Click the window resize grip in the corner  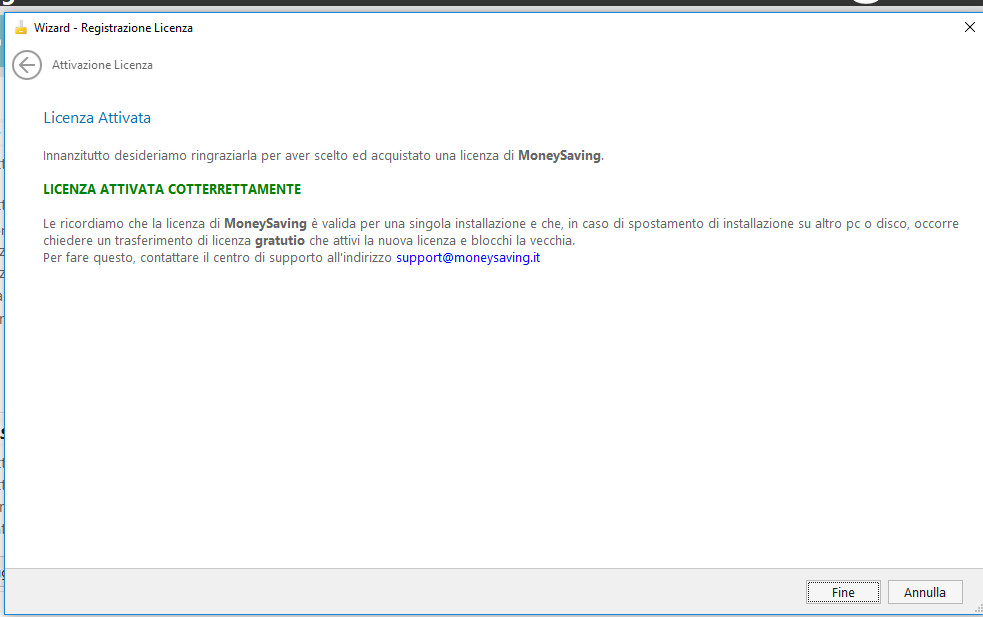click(x=977, y=609)
